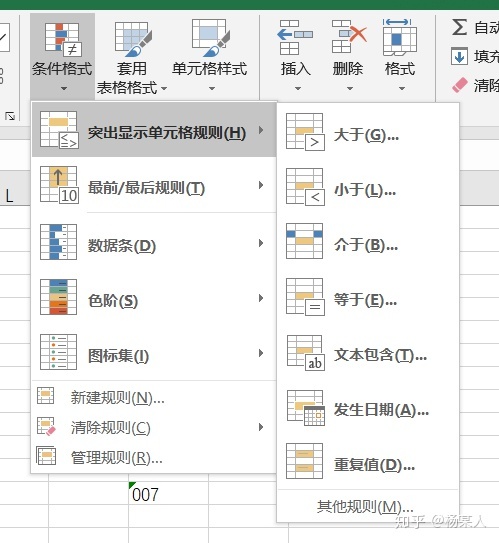Viewport: 499px width, 543px height.
Task: Choose 发生日期(A)... submenu option
Action: [x=368, y=408]
